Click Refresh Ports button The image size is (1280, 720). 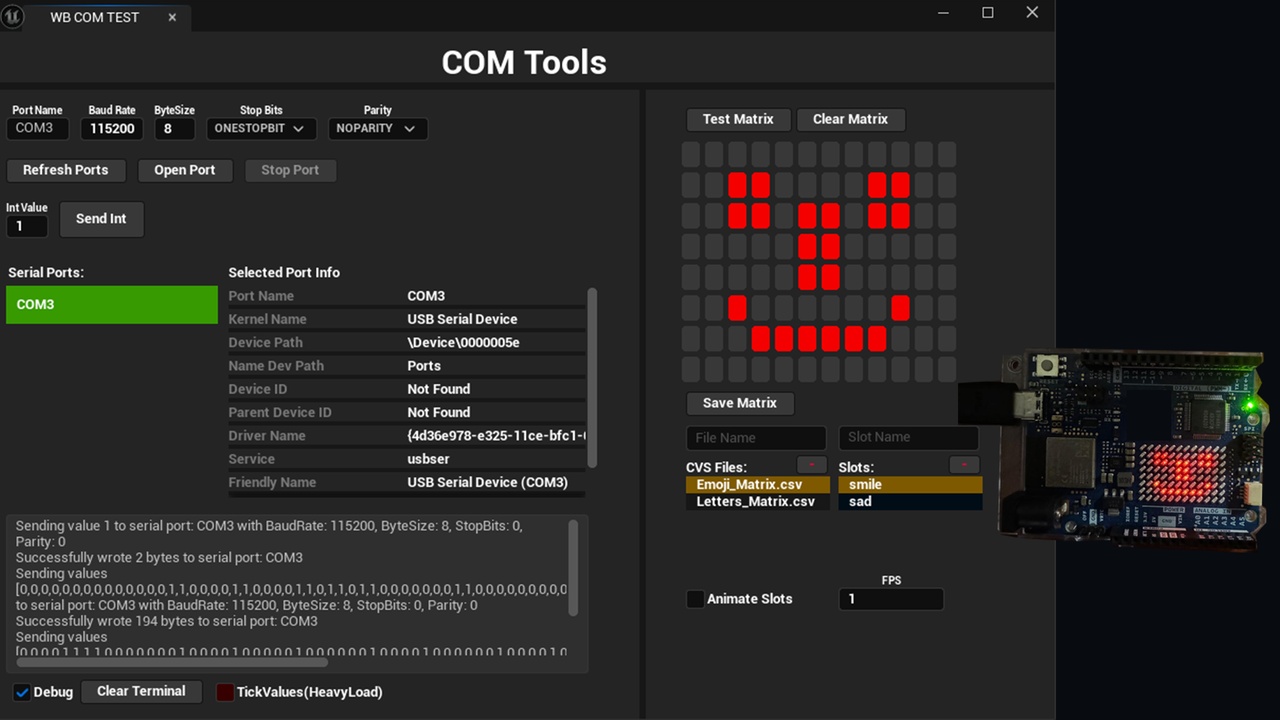66,170
